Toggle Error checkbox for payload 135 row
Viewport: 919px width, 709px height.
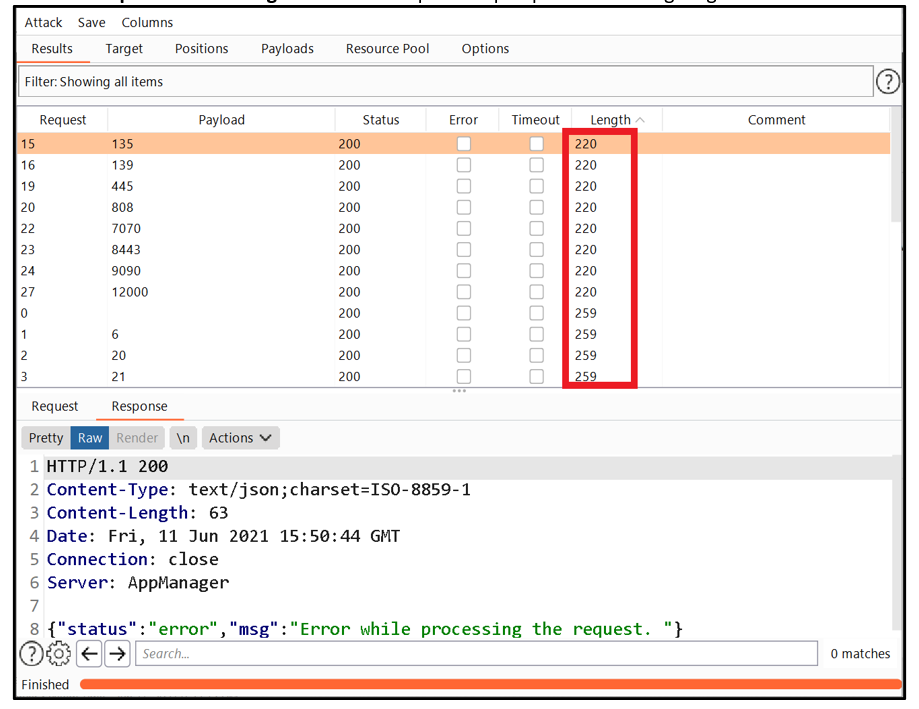click(464, 144)
